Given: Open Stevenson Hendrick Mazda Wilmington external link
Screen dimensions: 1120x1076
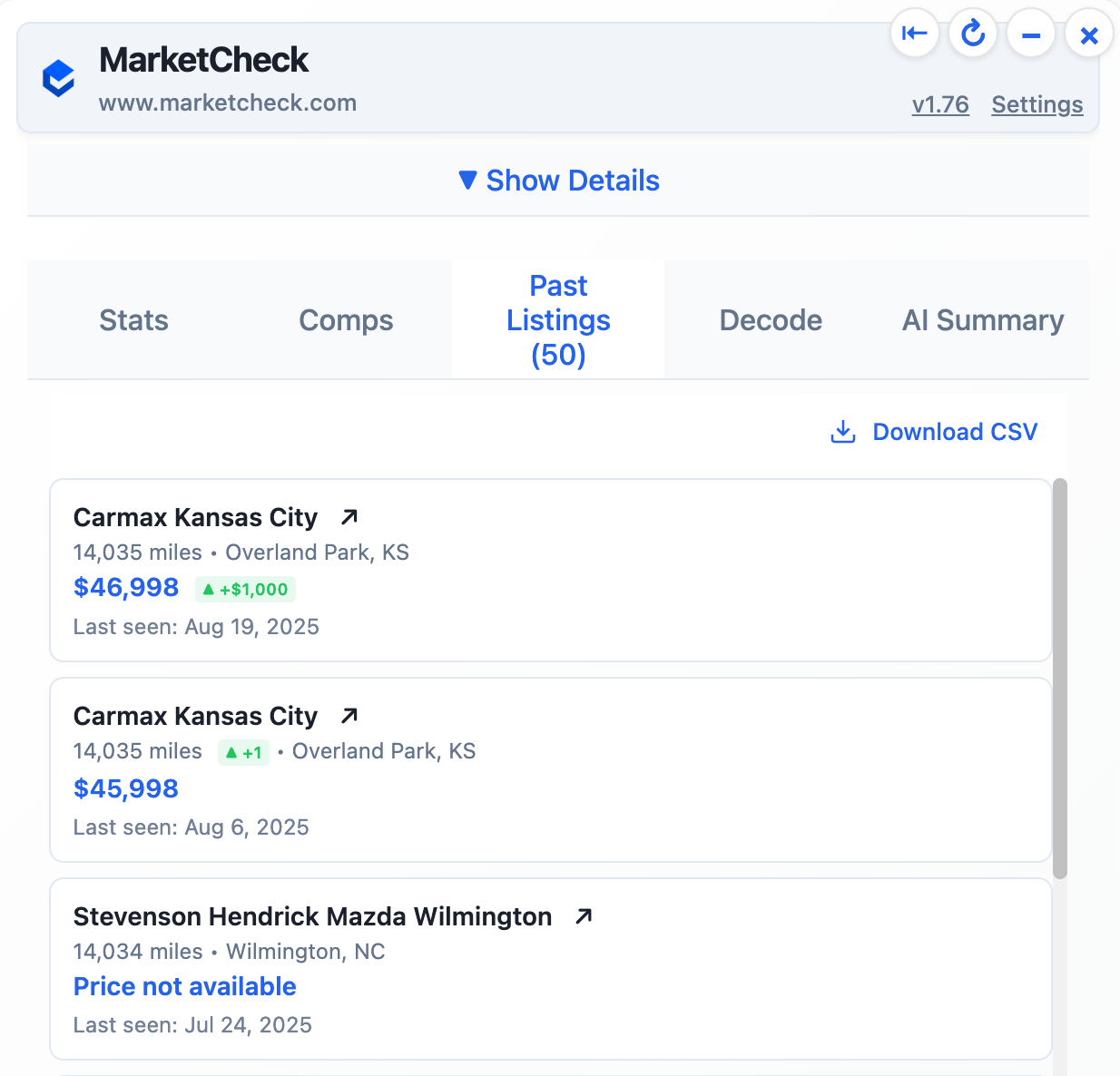Looking at the screenshot, I should pos(584,916).
